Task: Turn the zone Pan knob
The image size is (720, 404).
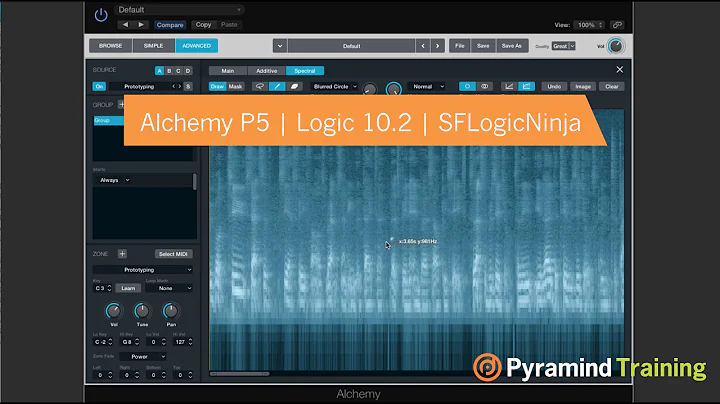Action: tap(171, 311)
